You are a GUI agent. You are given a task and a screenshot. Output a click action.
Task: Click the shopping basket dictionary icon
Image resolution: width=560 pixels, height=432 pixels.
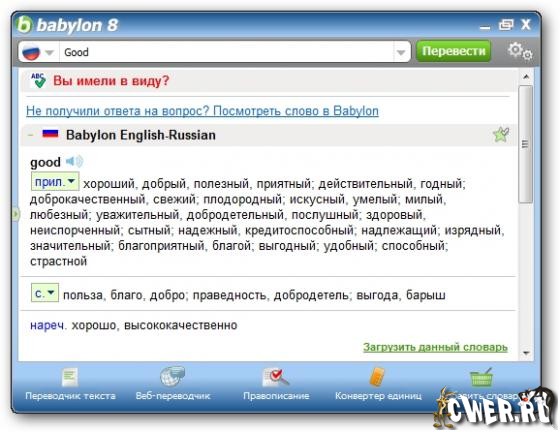tap(481, 378)
